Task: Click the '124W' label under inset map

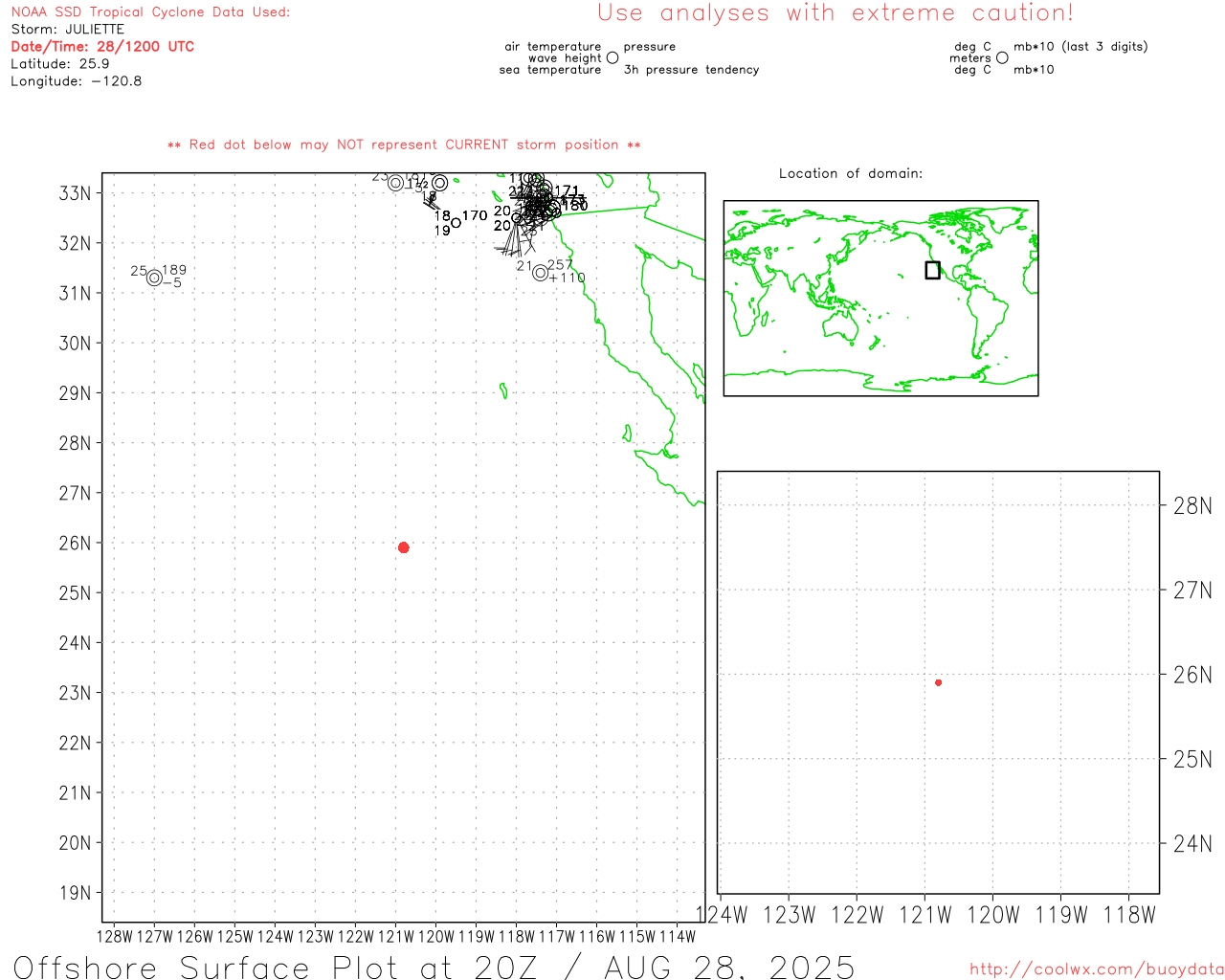Action: click(721, 915)
